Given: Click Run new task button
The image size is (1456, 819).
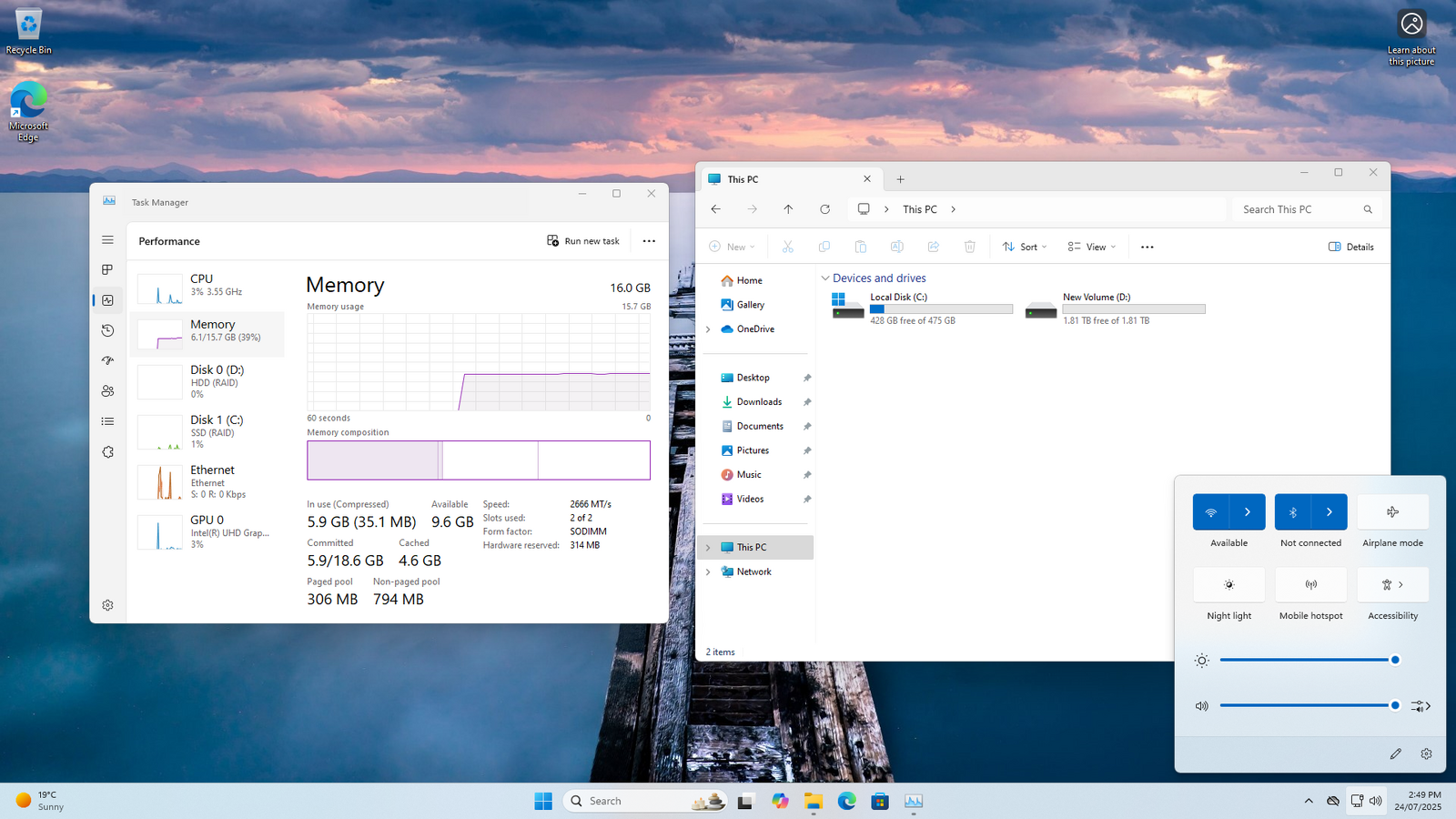Looking at the screenshot, I should coord(583,241).
